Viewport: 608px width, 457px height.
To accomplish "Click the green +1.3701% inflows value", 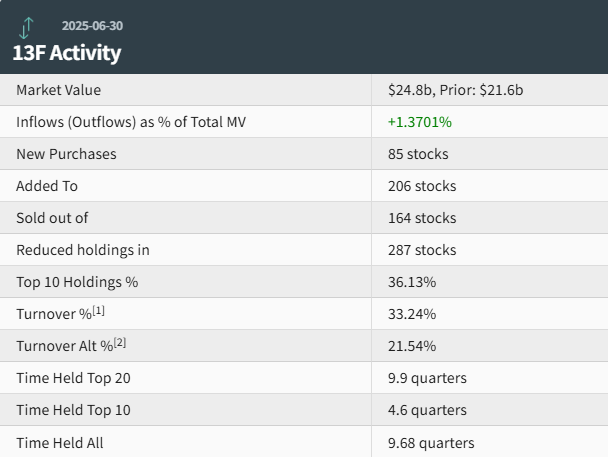I will (420, 122).
